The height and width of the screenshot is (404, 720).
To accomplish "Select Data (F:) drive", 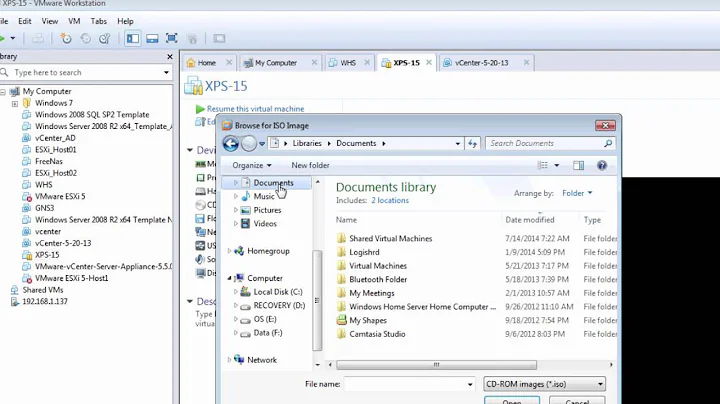I will 267,333.
